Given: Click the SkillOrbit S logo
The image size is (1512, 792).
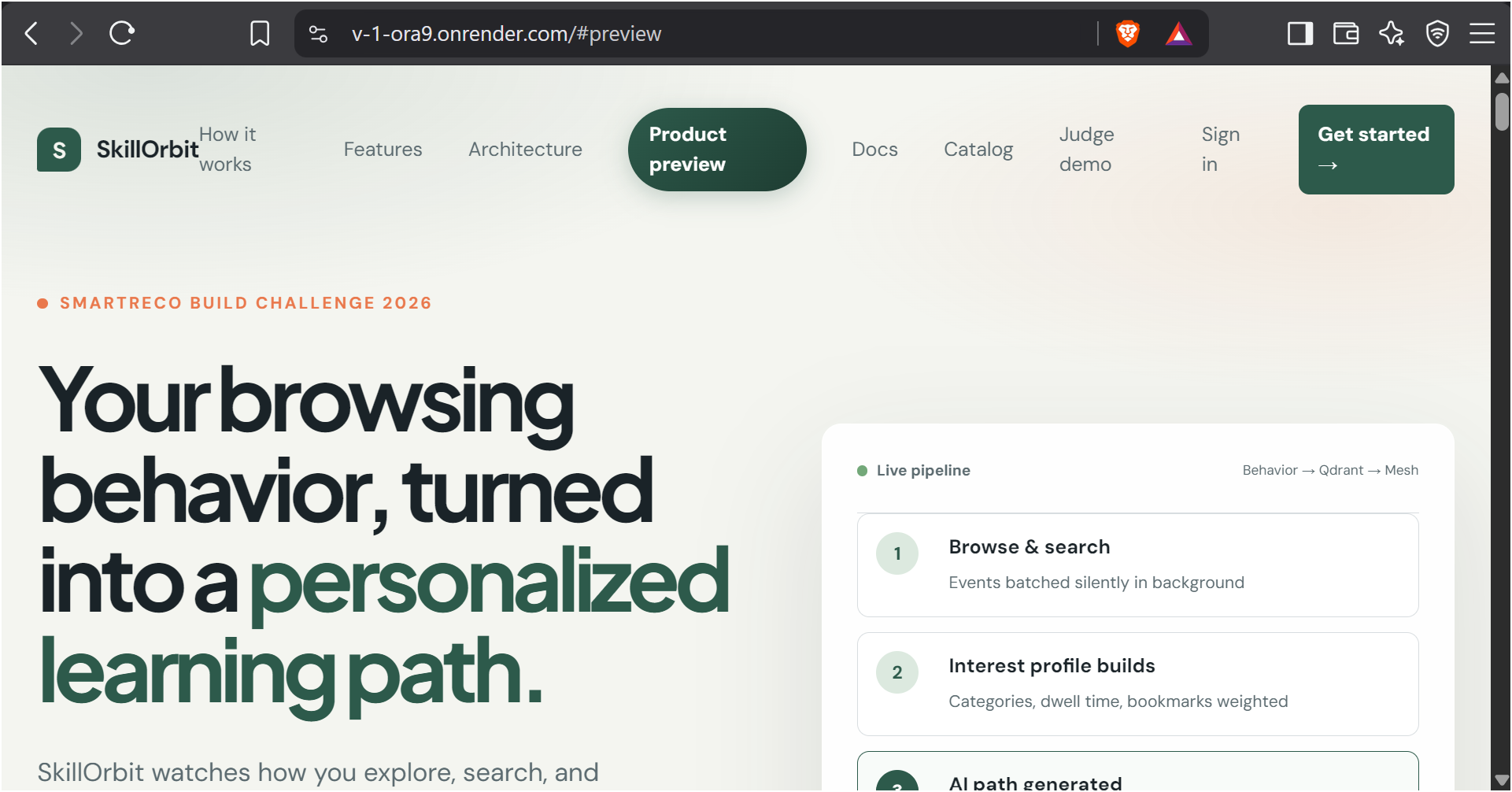Looking at the screenshot, I should click(x=59, y=150).
